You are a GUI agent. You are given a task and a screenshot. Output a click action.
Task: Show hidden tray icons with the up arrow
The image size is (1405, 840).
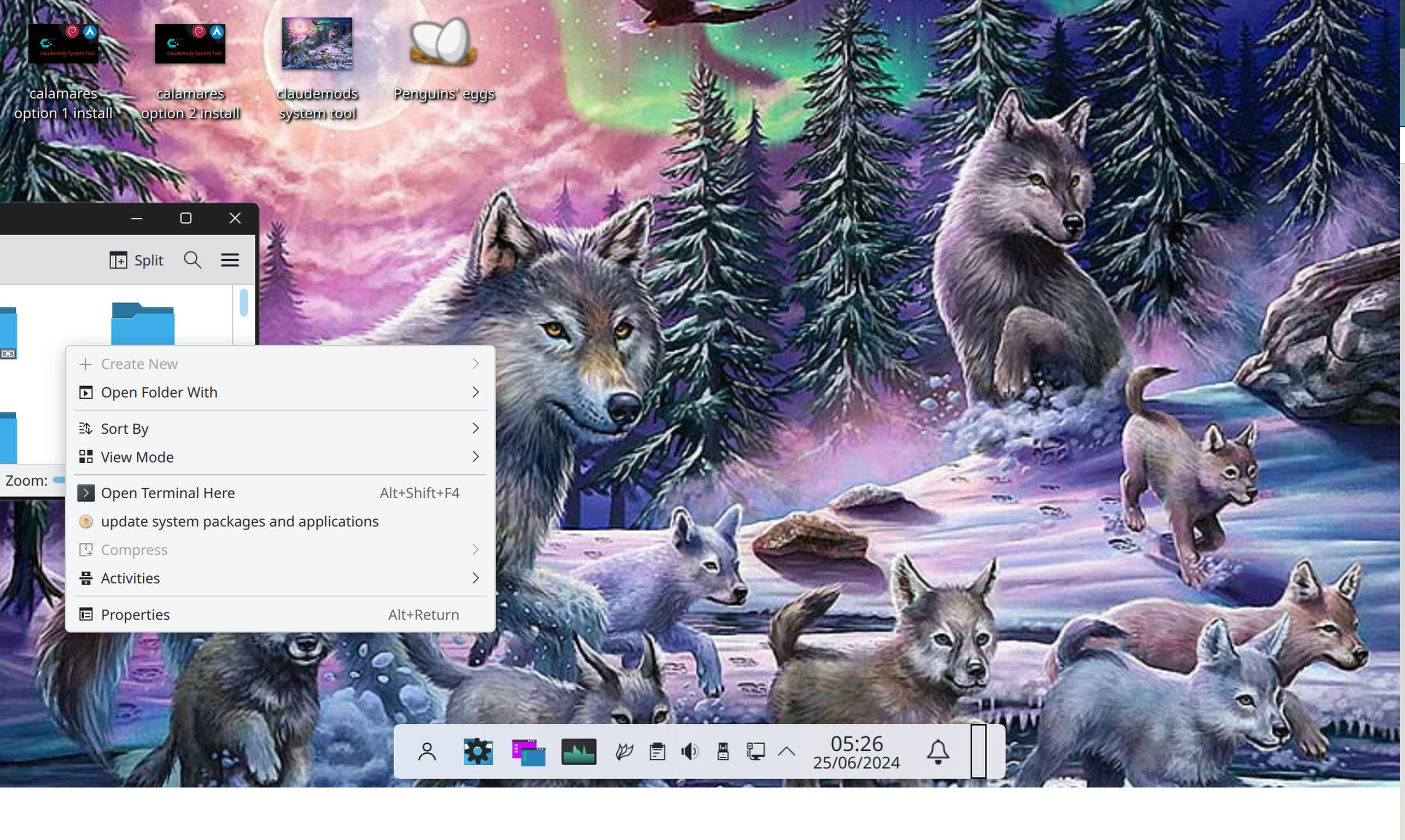tap(787, 752)
